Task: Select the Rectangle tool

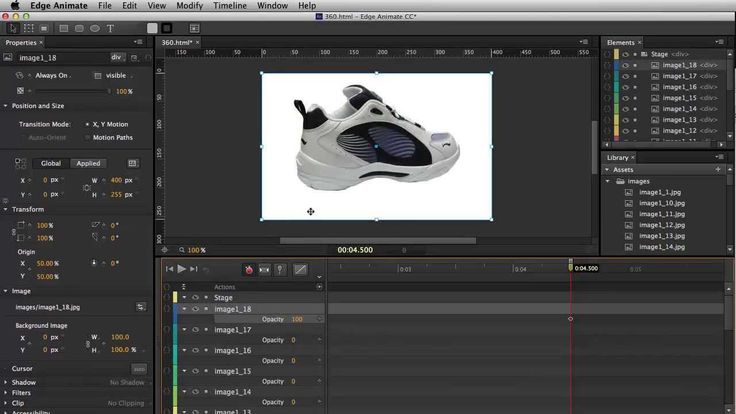Action: (x=64, y=29)
